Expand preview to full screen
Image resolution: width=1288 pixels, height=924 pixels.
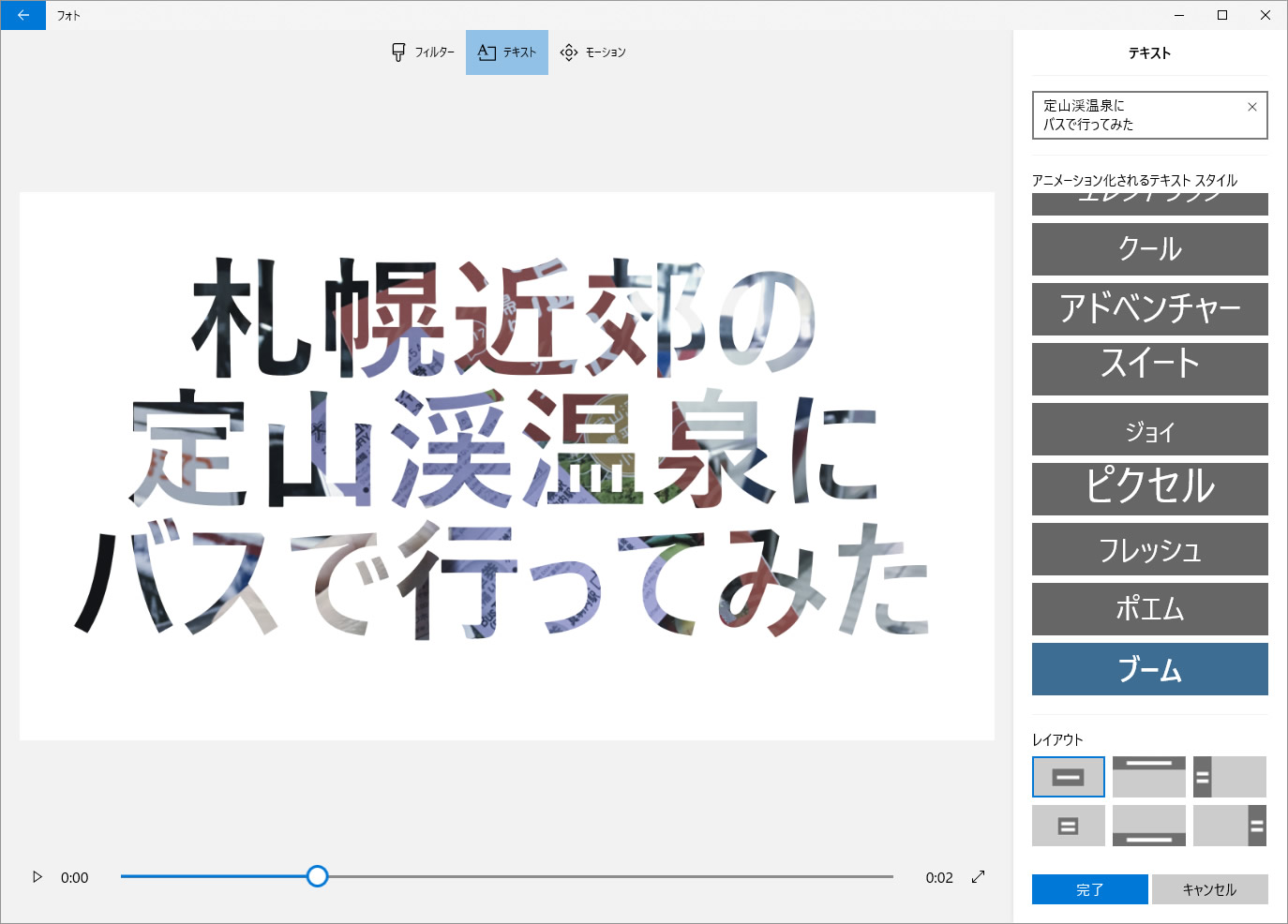coord(978,877)
